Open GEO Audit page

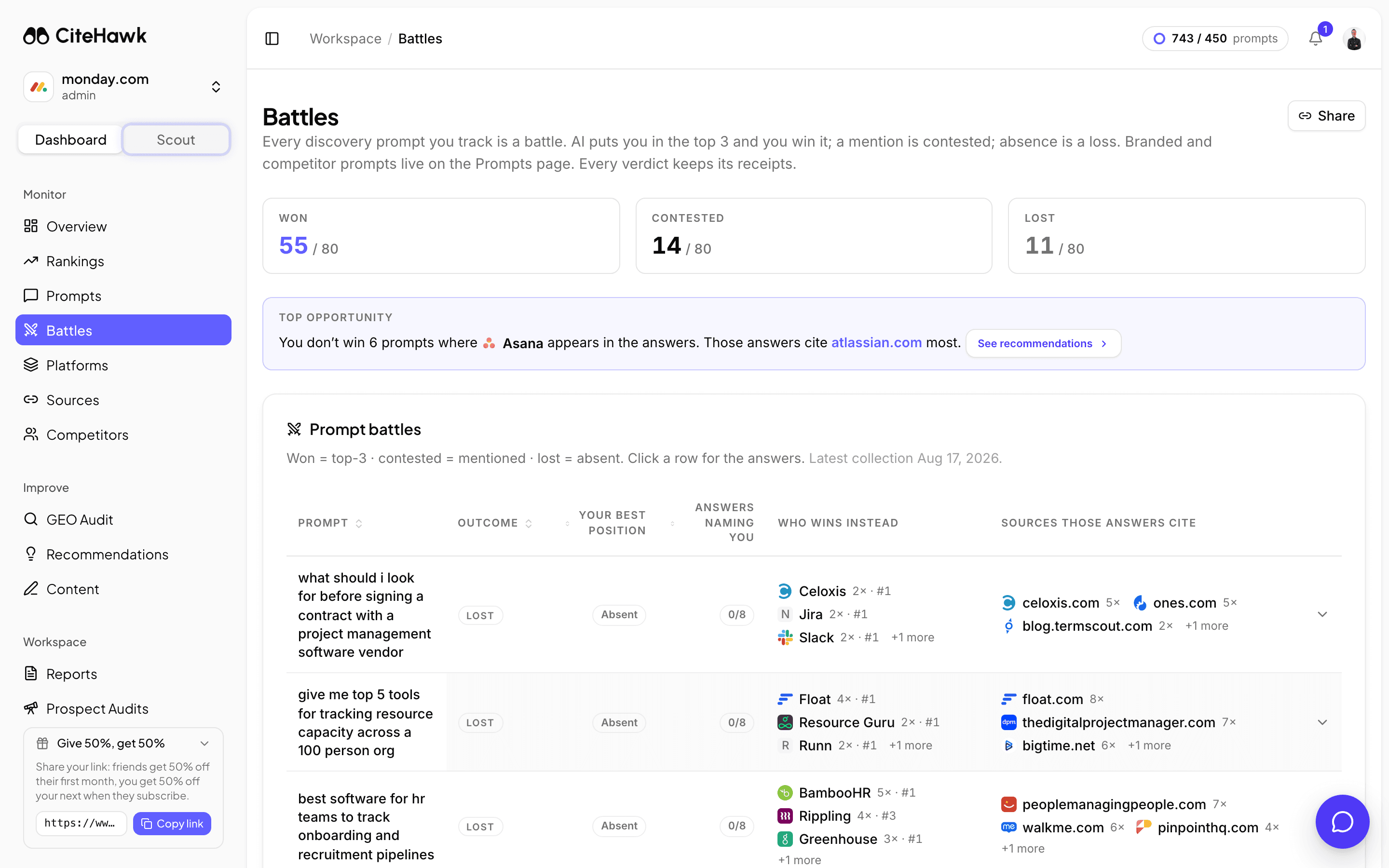tap(123, 519)
